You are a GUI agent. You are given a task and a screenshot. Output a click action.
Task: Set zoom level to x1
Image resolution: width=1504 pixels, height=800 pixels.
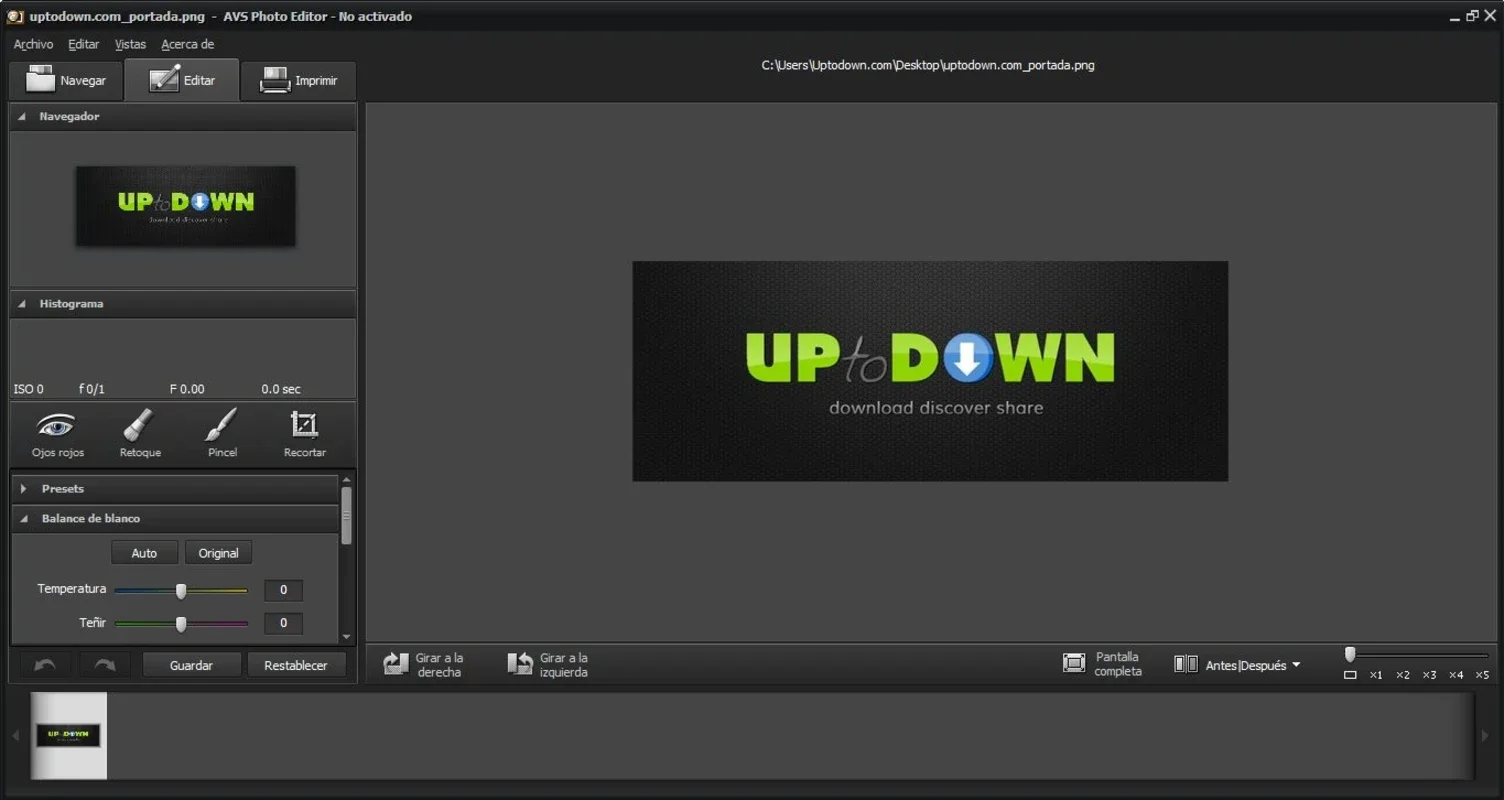pyautogui.click(x=1376, y=675)
